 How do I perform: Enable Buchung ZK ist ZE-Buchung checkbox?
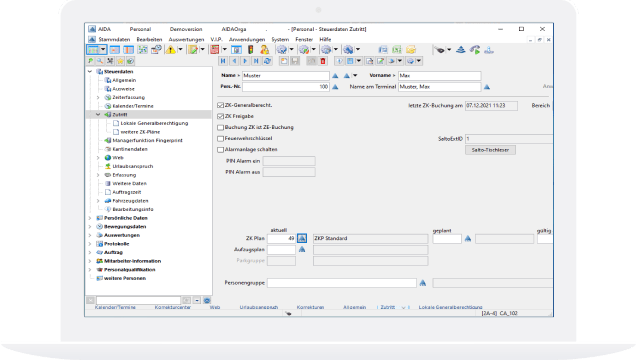[x=221, y=127]
